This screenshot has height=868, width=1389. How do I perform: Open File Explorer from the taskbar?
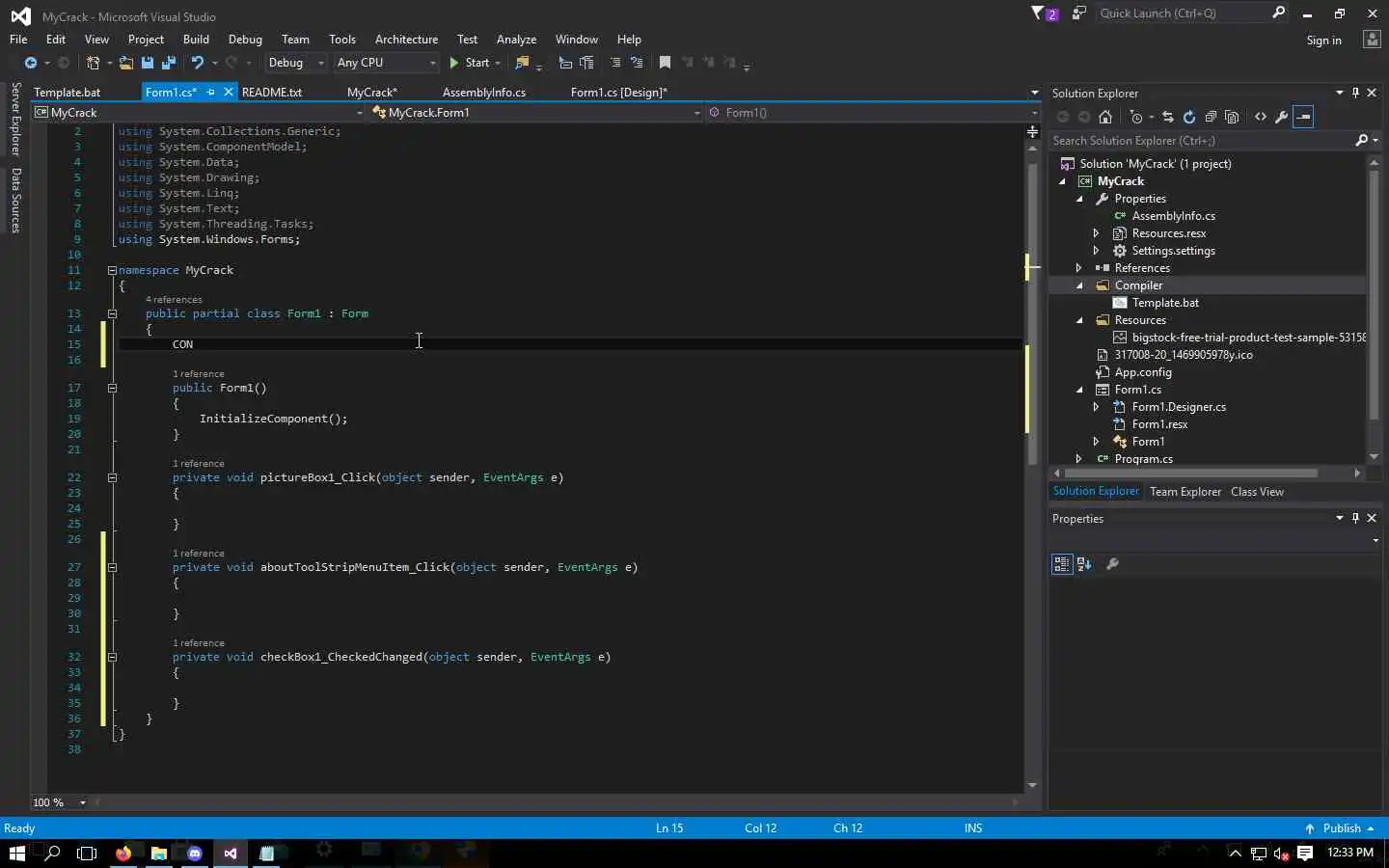[159, 853]
